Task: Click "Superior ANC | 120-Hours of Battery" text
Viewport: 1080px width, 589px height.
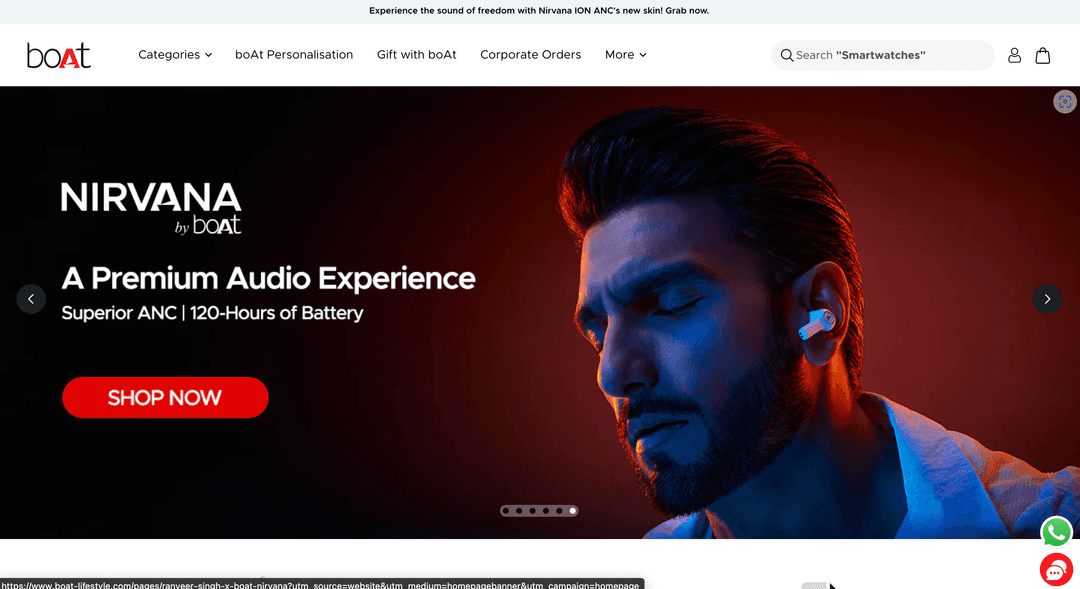Action: (212, 313)
